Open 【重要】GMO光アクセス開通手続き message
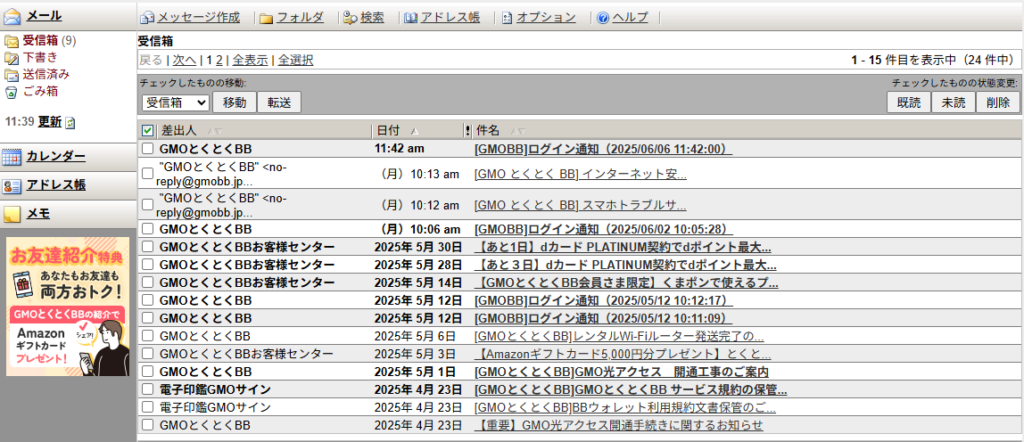 618,426
